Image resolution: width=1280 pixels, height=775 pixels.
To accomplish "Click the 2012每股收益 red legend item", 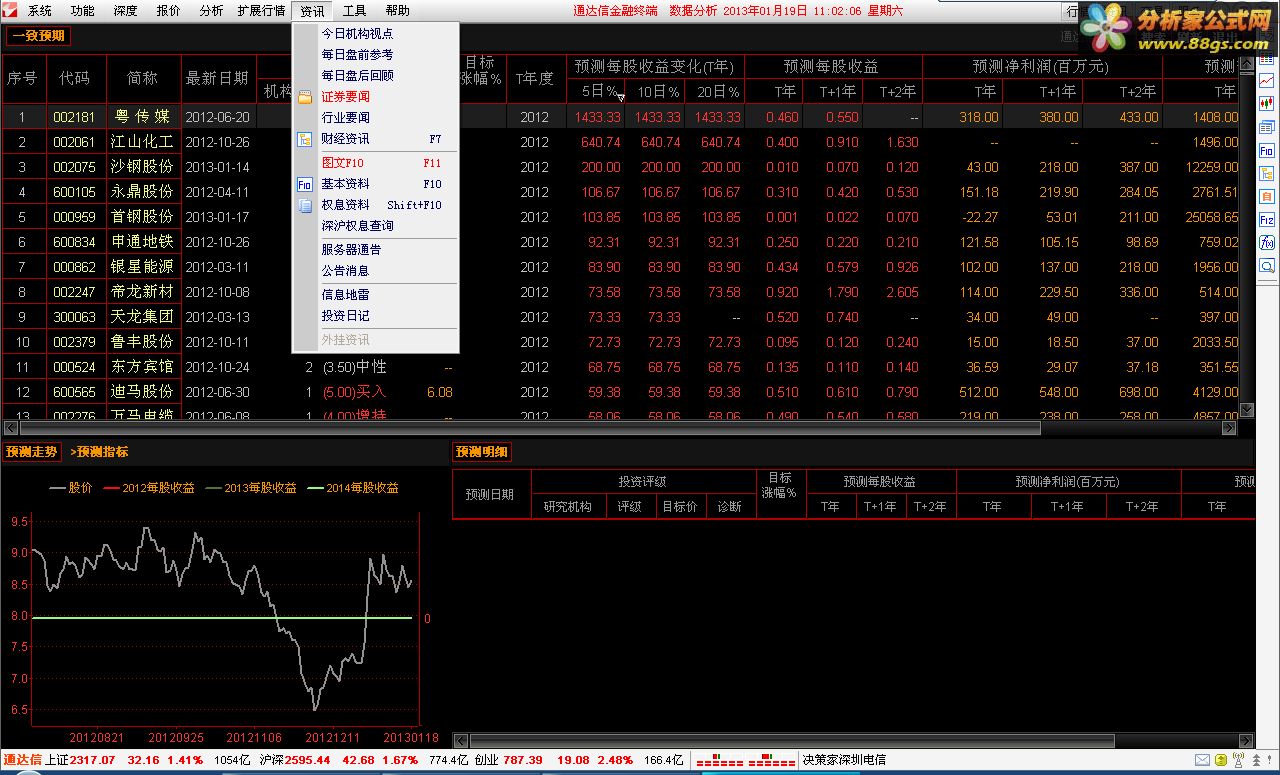I will (x=149, y=488).
